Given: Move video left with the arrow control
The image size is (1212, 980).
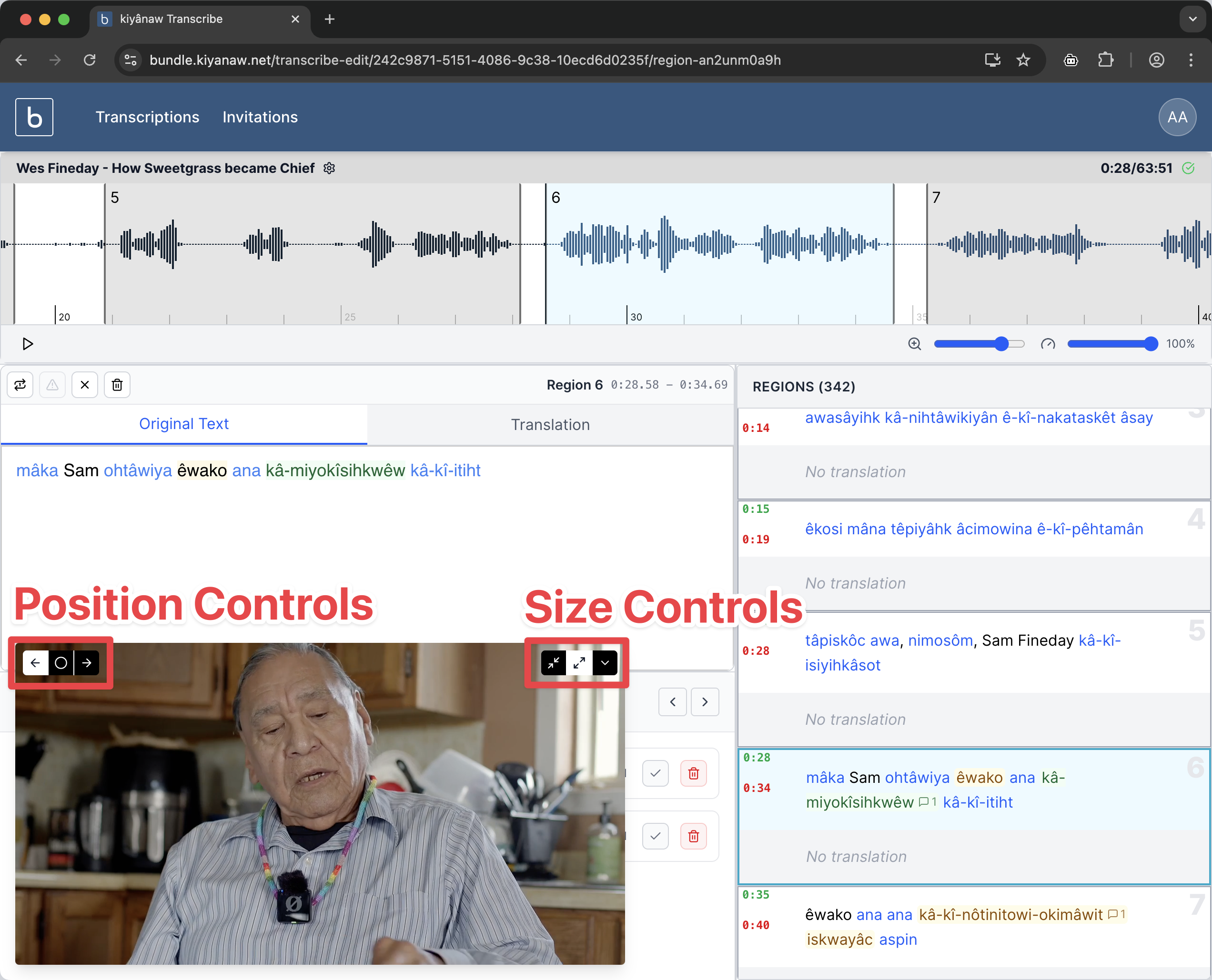Looking at the screenshot, I should (x=36, y=663).
